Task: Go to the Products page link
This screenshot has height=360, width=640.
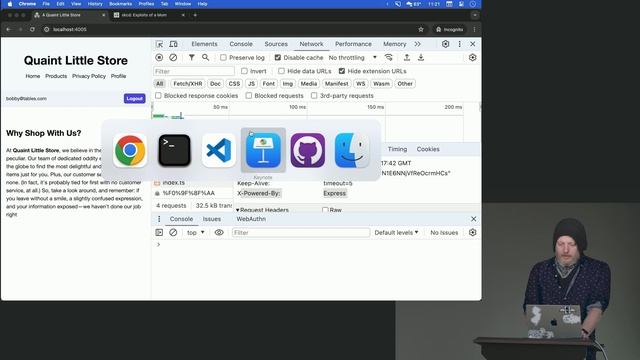Action: (56, 76)
